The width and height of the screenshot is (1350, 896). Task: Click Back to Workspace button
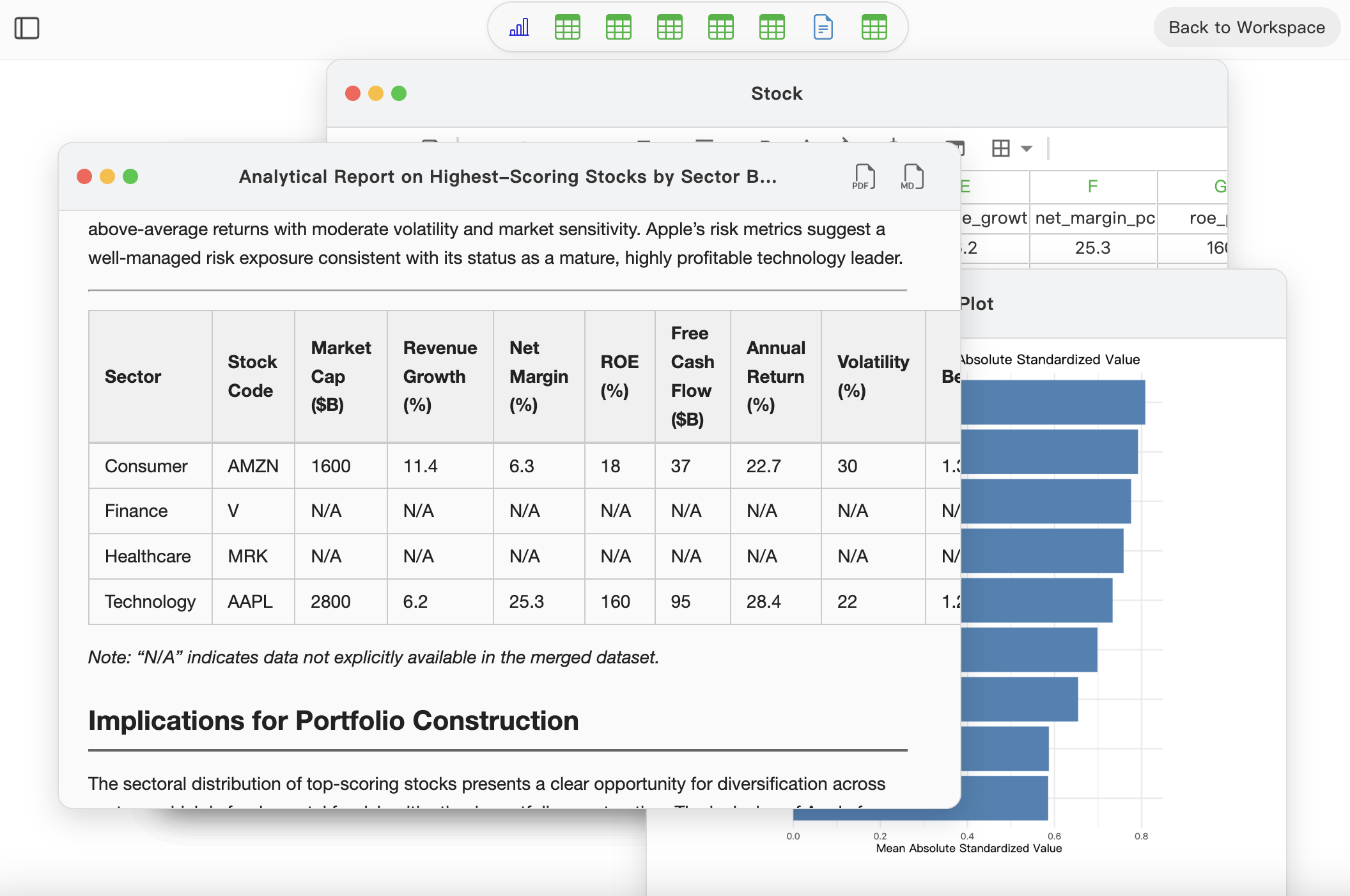click(x=1246, y=27)
